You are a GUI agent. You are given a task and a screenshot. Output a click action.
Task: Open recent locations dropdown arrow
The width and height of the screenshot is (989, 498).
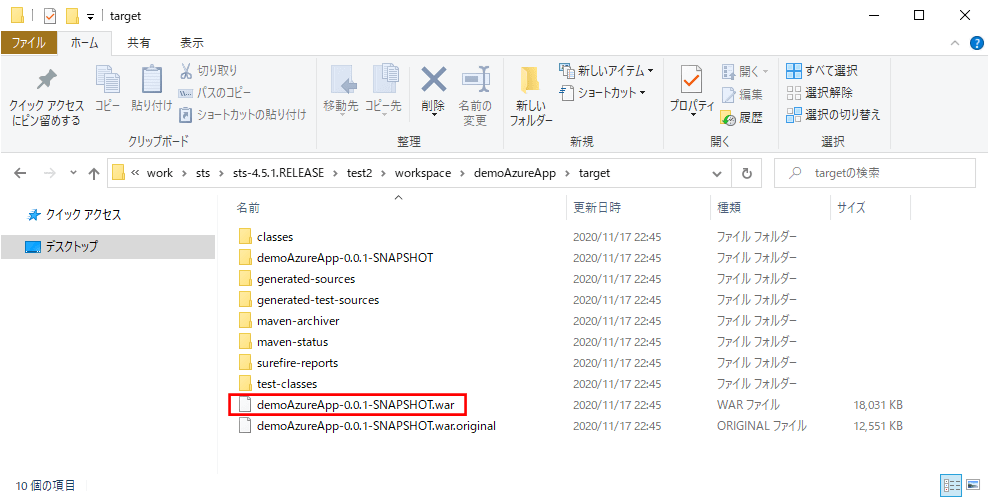pos(73,173)
